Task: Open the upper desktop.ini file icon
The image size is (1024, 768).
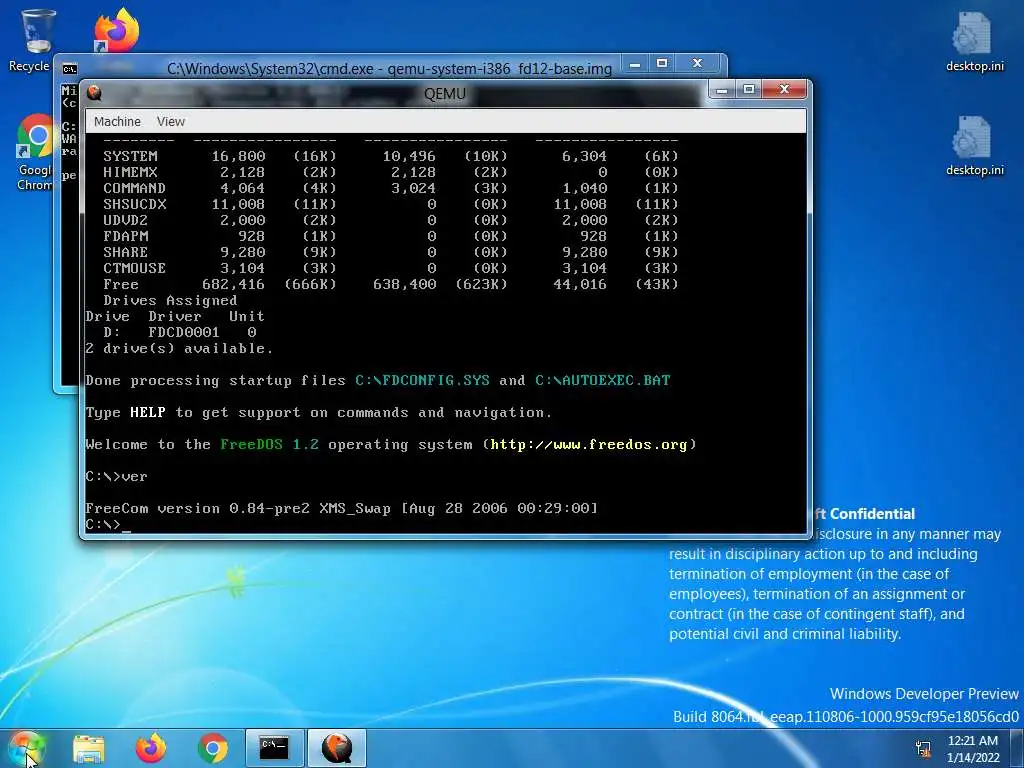Action: click(974, 40)
